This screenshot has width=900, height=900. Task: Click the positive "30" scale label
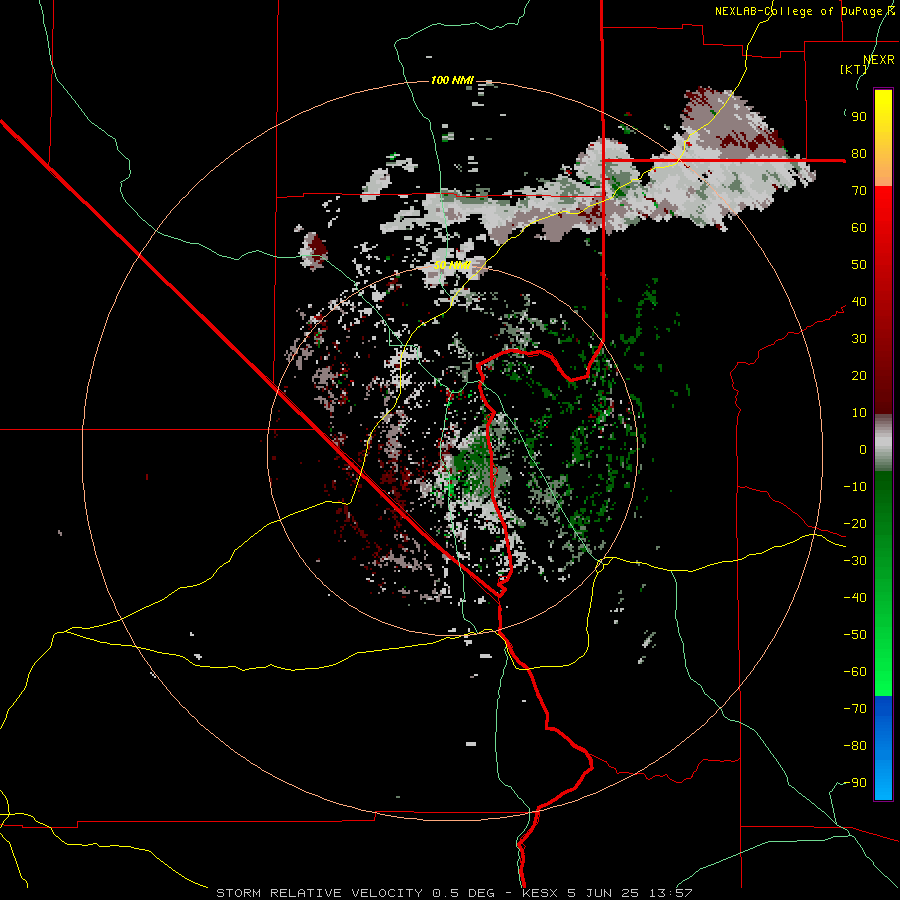[859, 339]
